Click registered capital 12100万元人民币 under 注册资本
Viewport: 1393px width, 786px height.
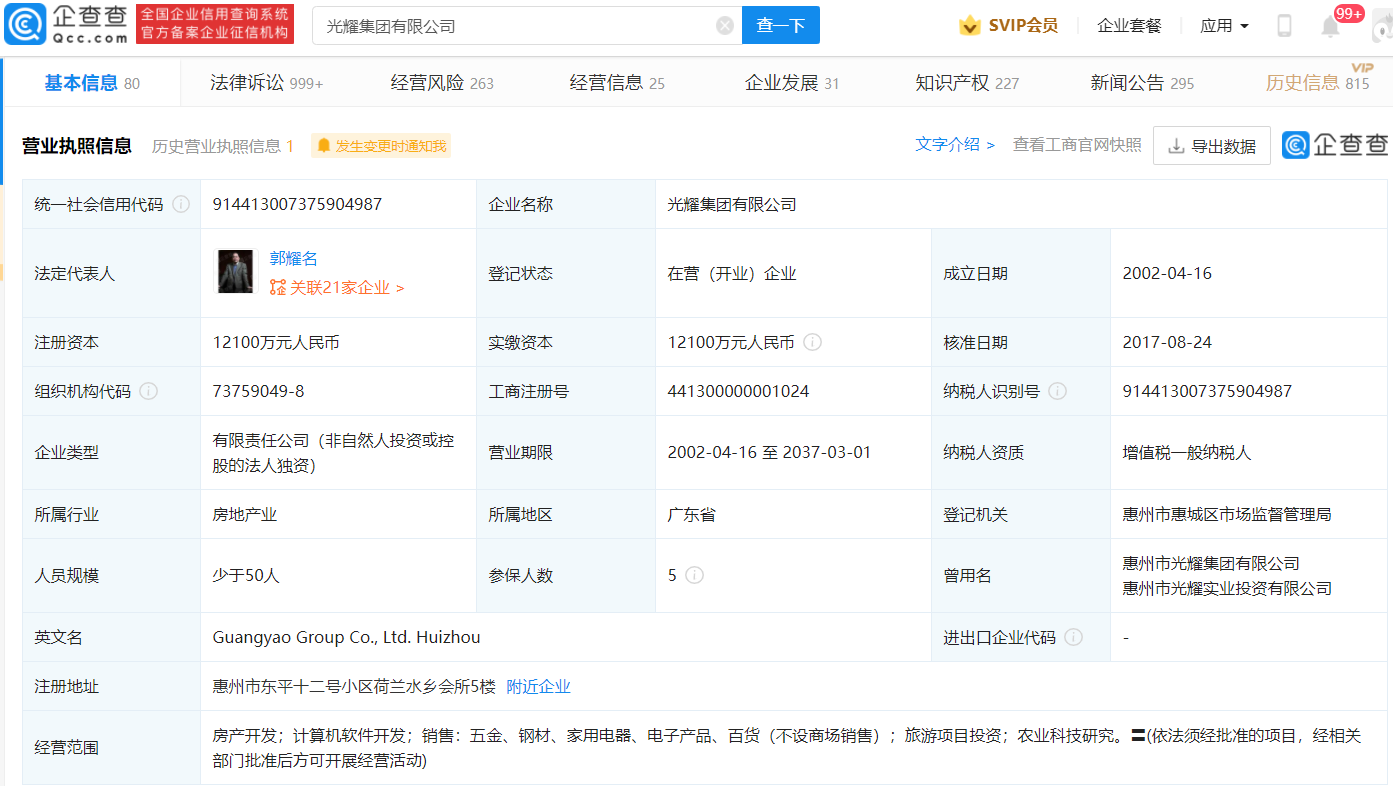click(x=276, y=342)
